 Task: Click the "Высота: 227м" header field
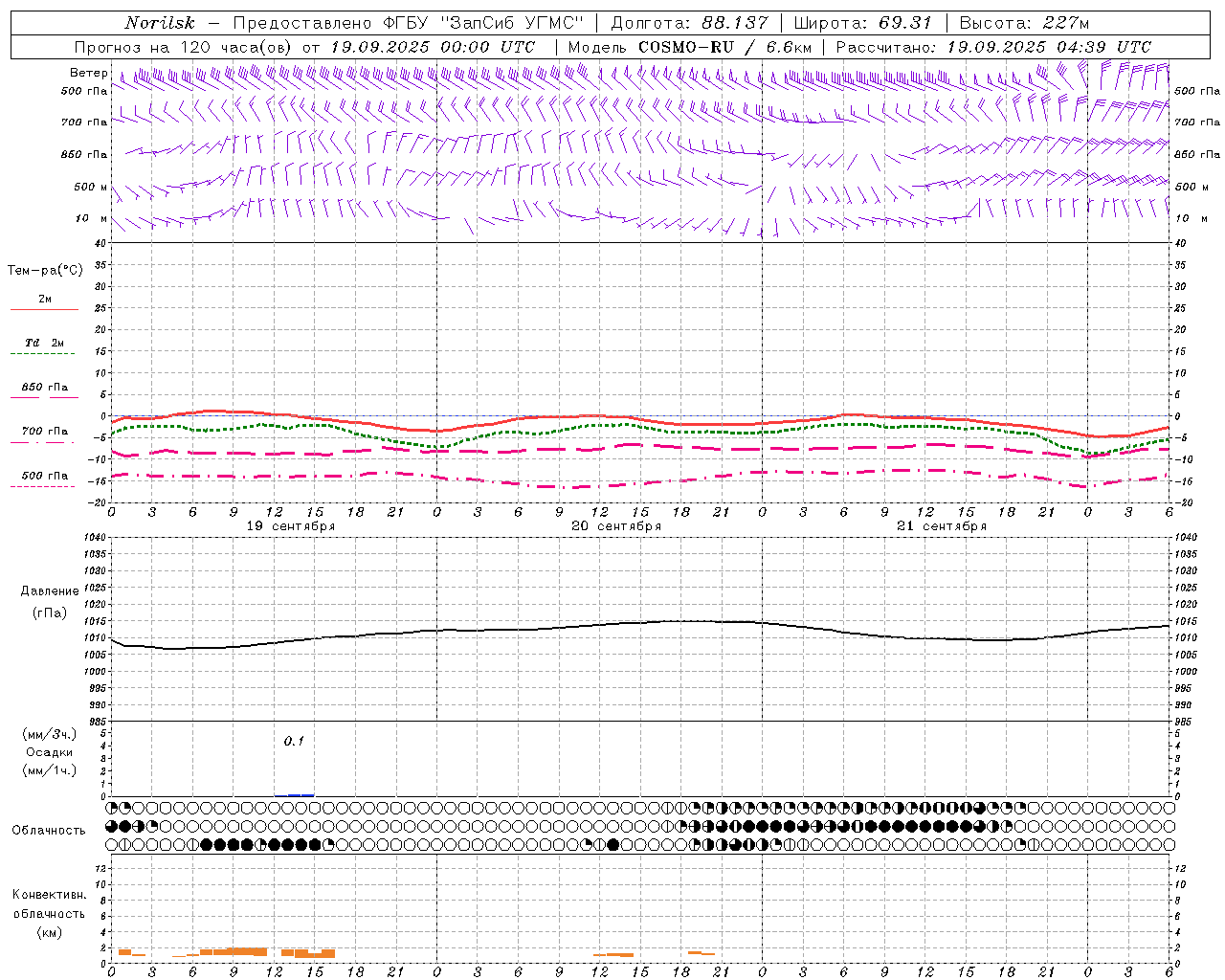click(x=1024, y=23)
